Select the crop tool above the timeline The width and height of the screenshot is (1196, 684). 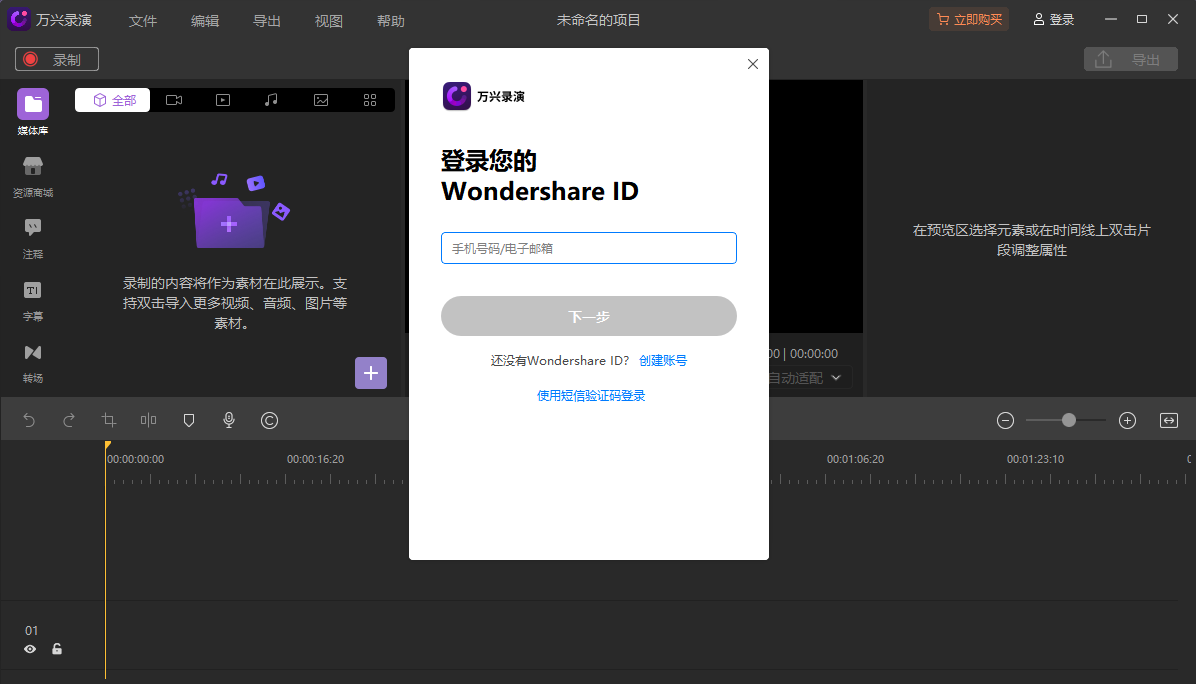click(x=108, y=420)
